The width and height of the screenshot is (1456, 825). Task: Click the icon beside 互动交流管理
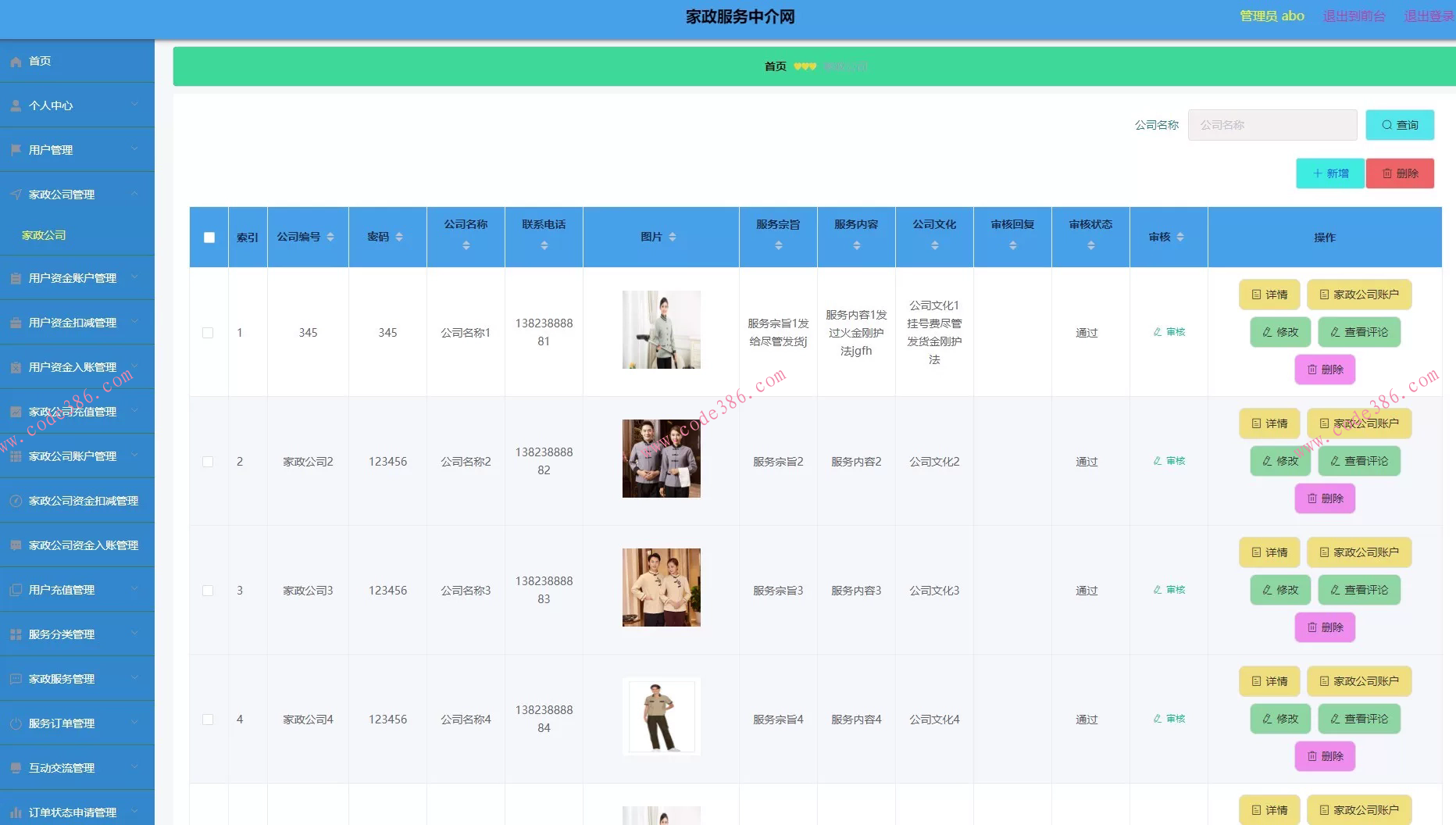pos(16,768)
